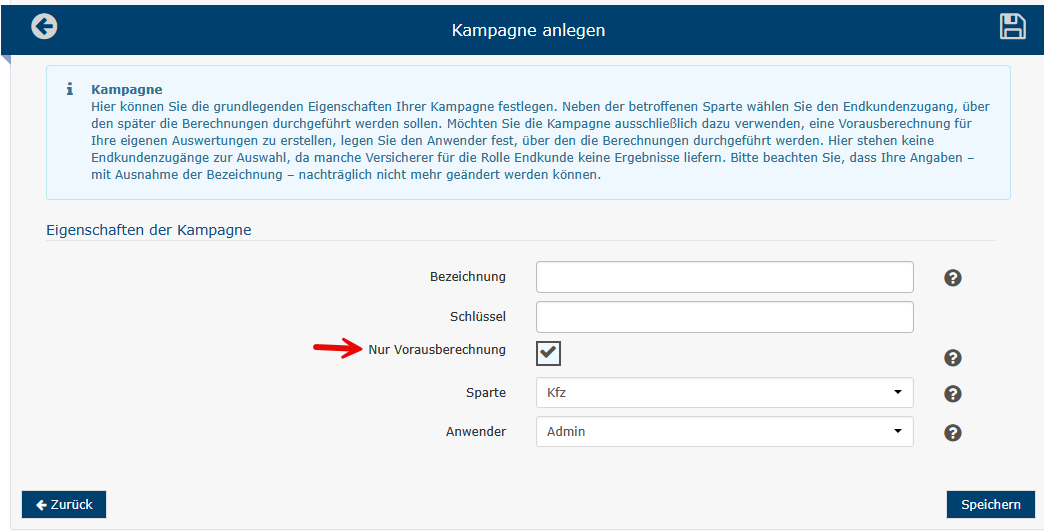
Task: Click the back arrow icon in header
Action: pos(44,27)
